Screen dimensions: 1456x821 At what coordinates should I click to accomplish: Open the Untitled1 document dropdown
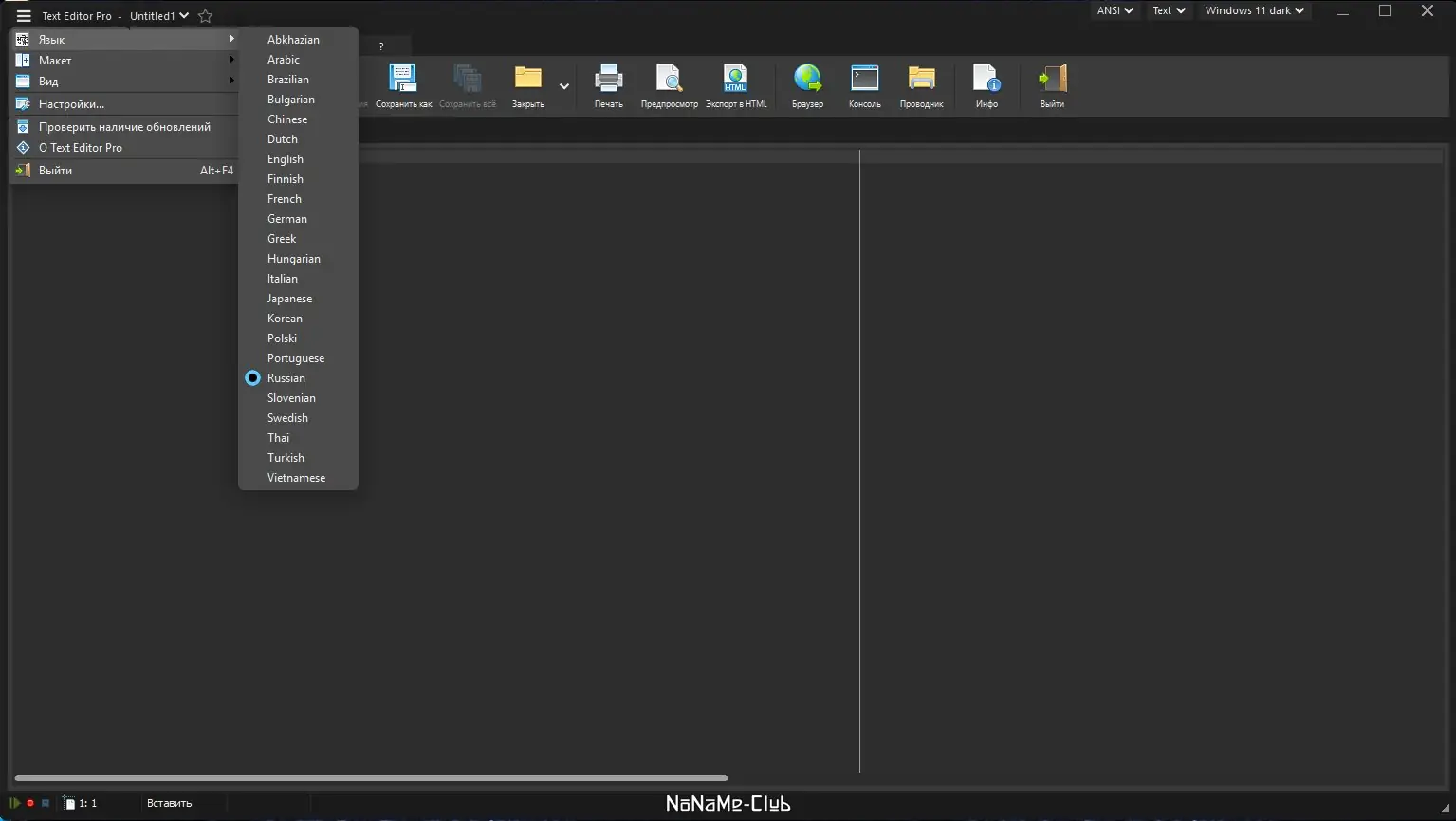[x=159, y=16]
